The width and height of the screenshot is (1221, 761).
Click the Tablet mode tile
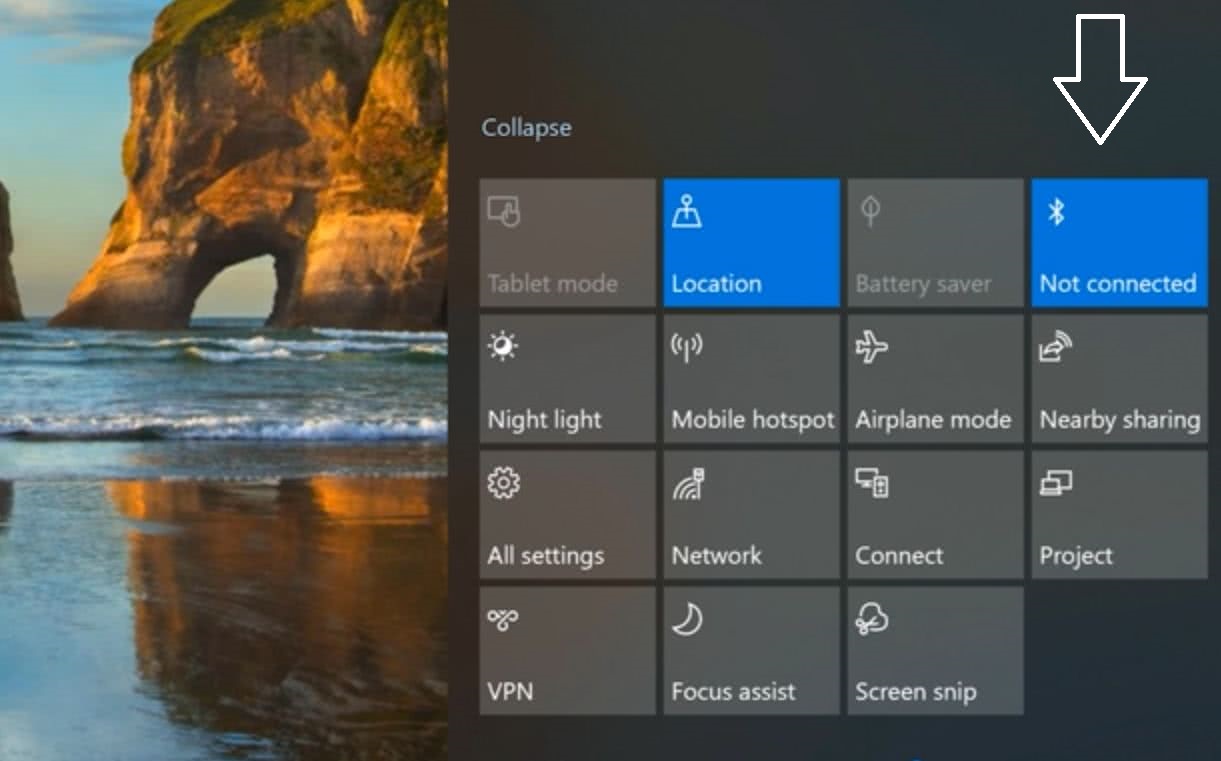click(x=567, y=243)
